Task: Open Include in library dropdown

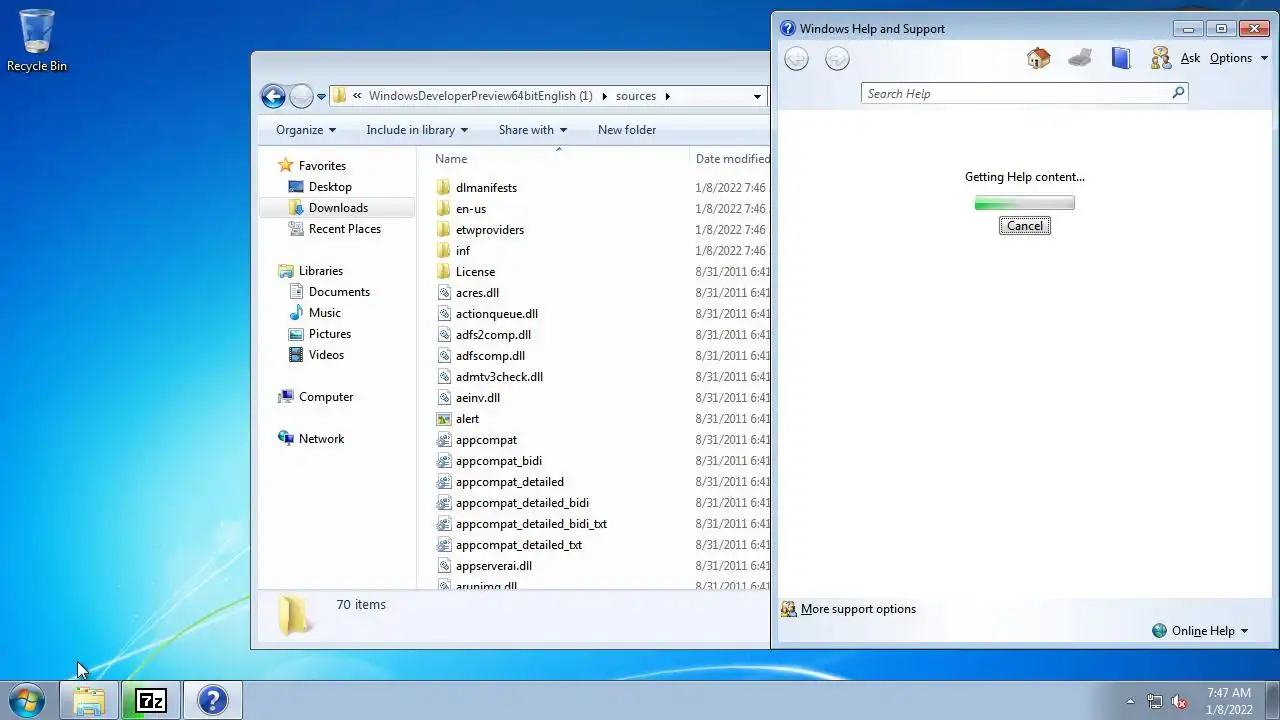Action: click(x=417, y=129)
